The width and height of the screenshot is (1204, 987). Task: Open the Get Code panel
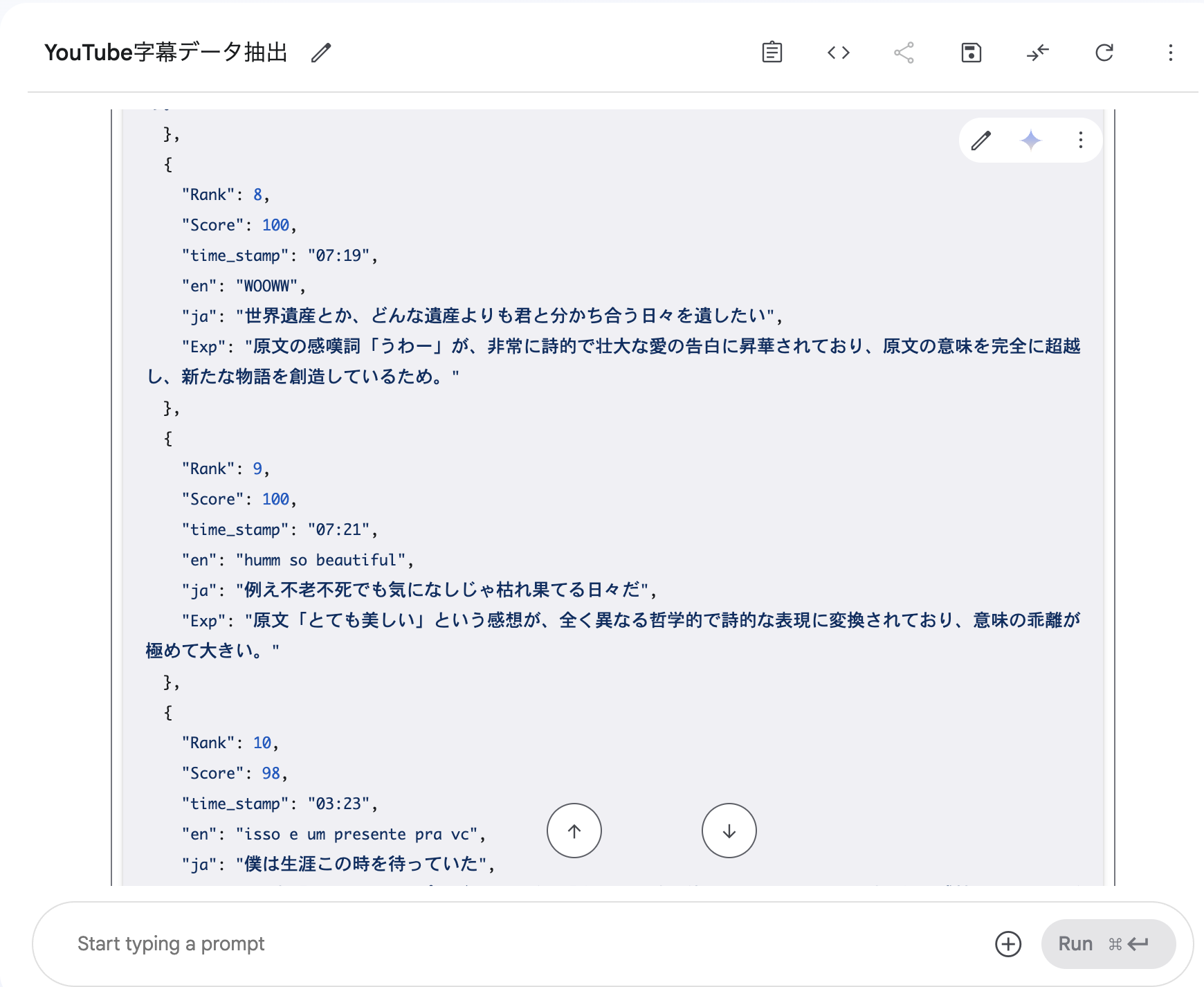point(838,52)
